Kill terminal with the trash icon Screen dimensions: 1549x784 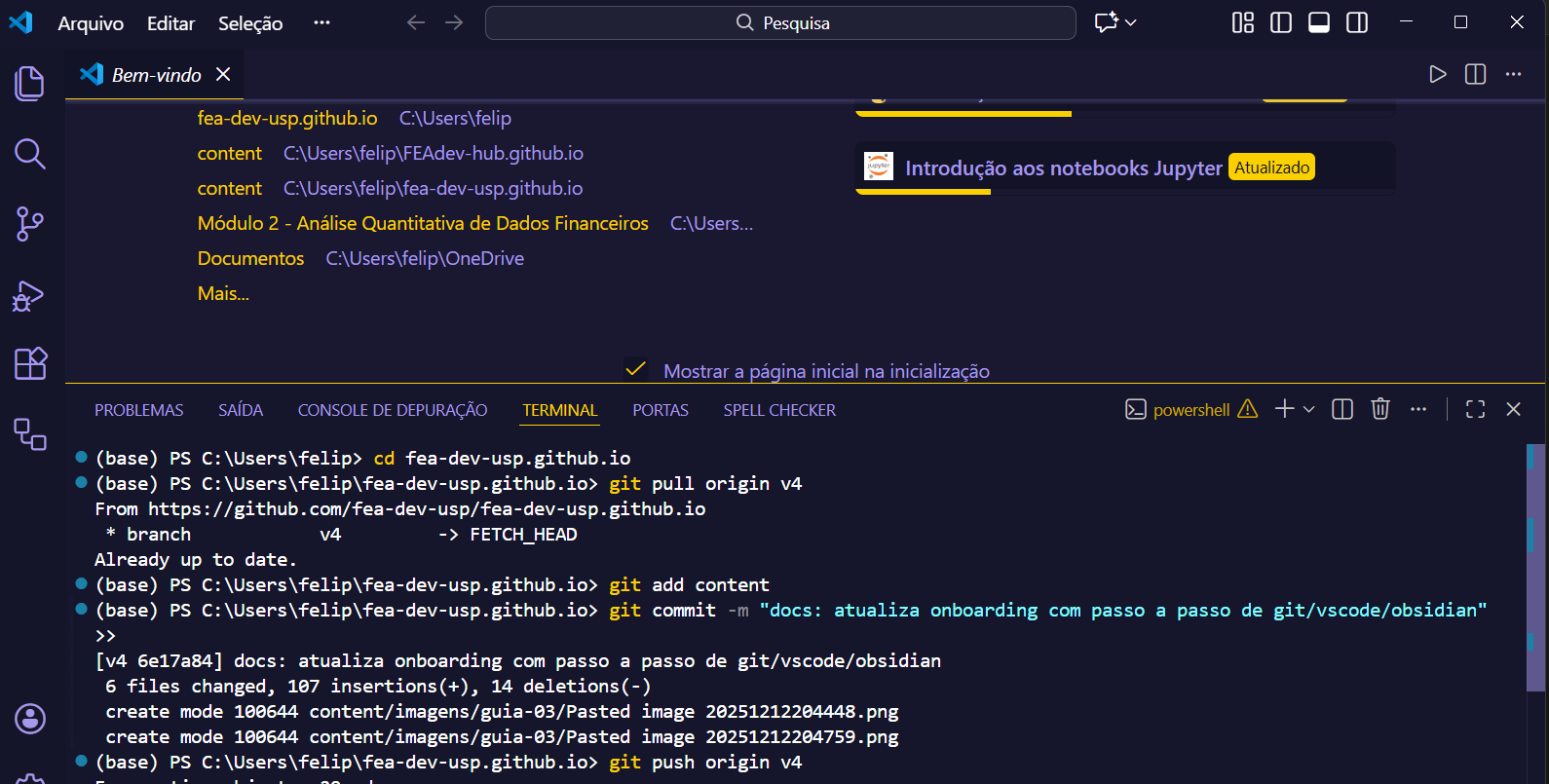1379,409
